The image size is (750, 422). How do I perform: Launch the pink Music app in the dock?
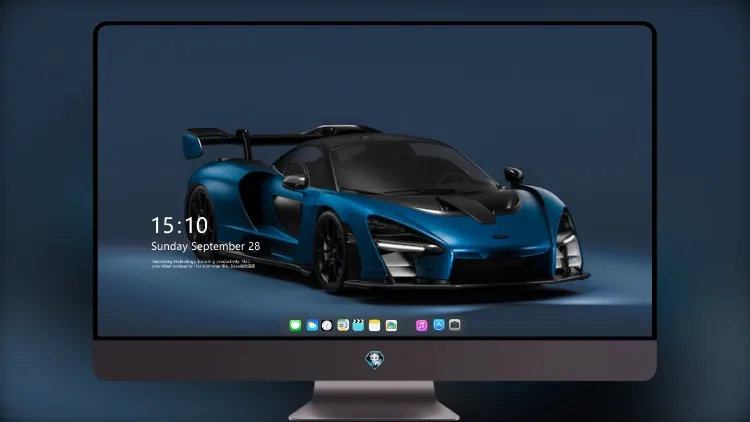click(421, 325)
